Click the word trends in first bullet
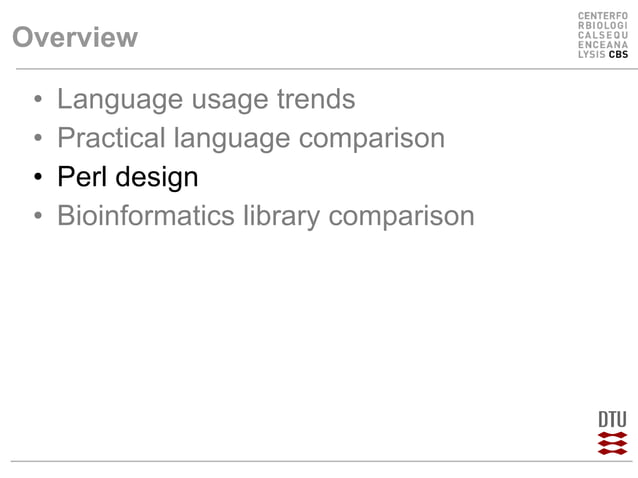Screen dimensions: 638x478 [316, 99]
